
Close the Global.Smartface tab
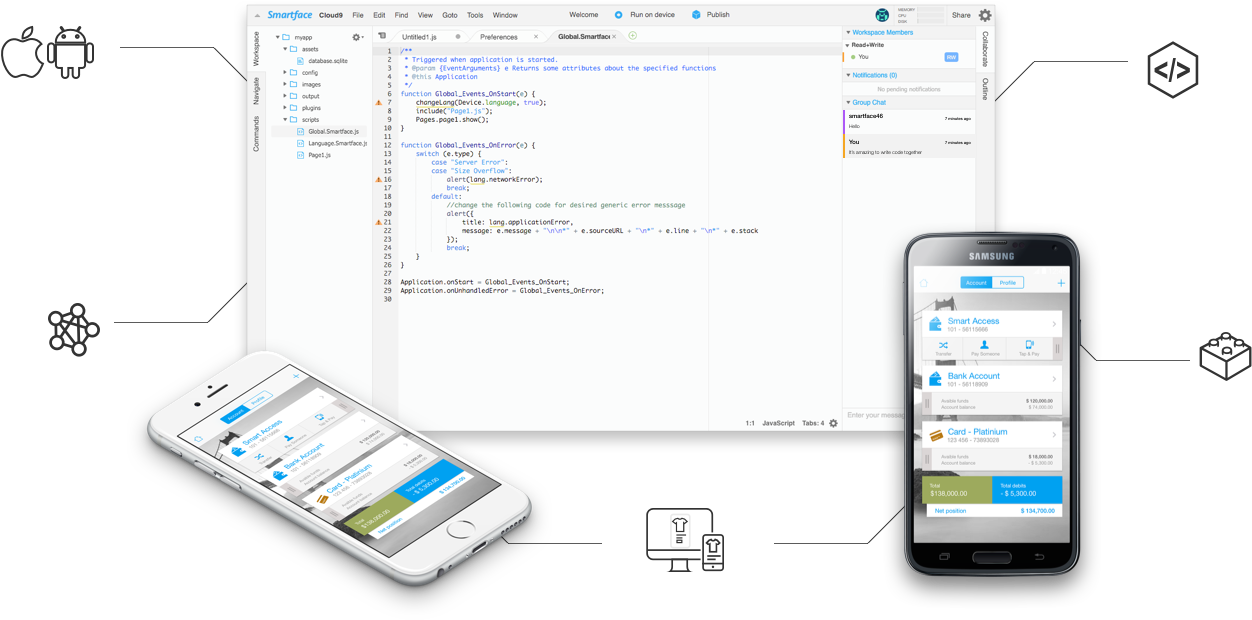[x=614, y=37]
